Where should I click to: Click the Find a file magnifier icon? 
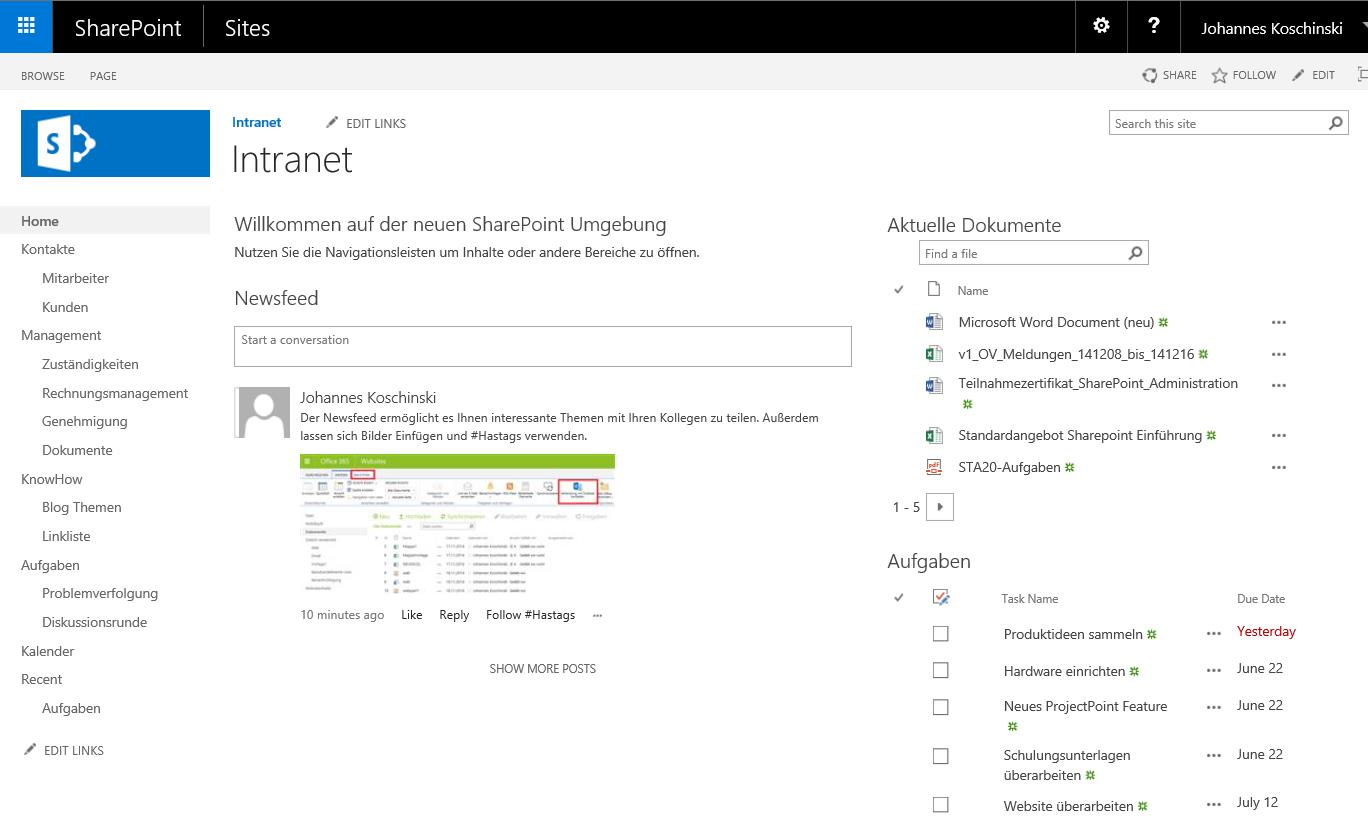click(1135, 253)
